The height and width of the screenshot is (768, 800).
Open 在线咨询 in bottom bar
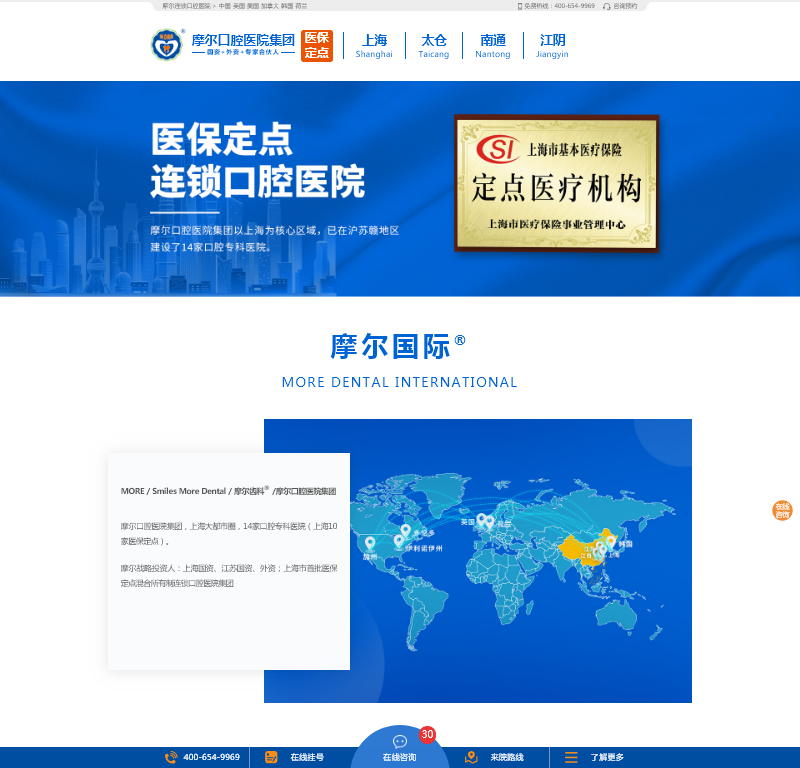click(399, 757)
